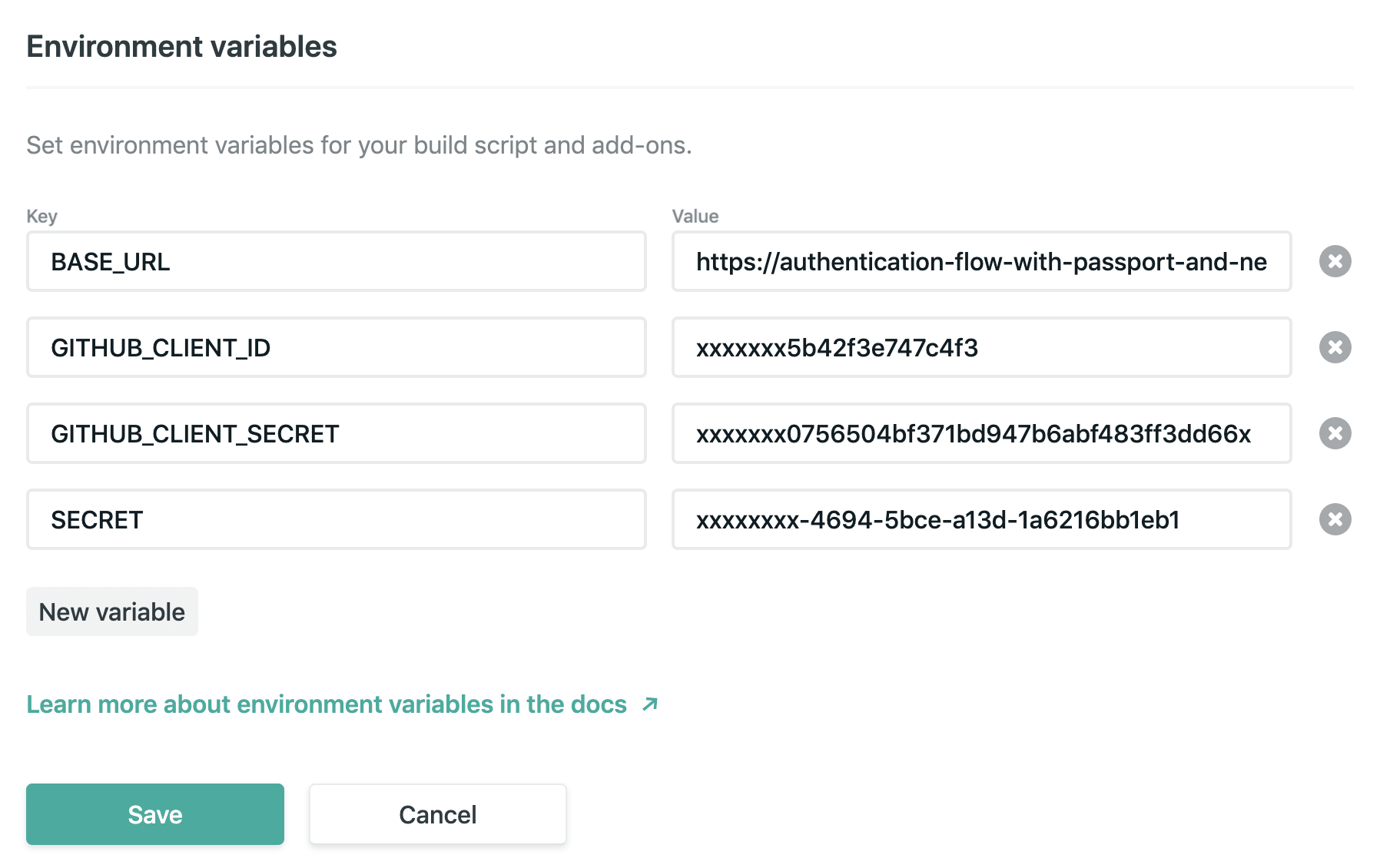Remove the BASE_URL variable row
1380x868 pixels.
pyautogui.click(x=1335, y=261)
